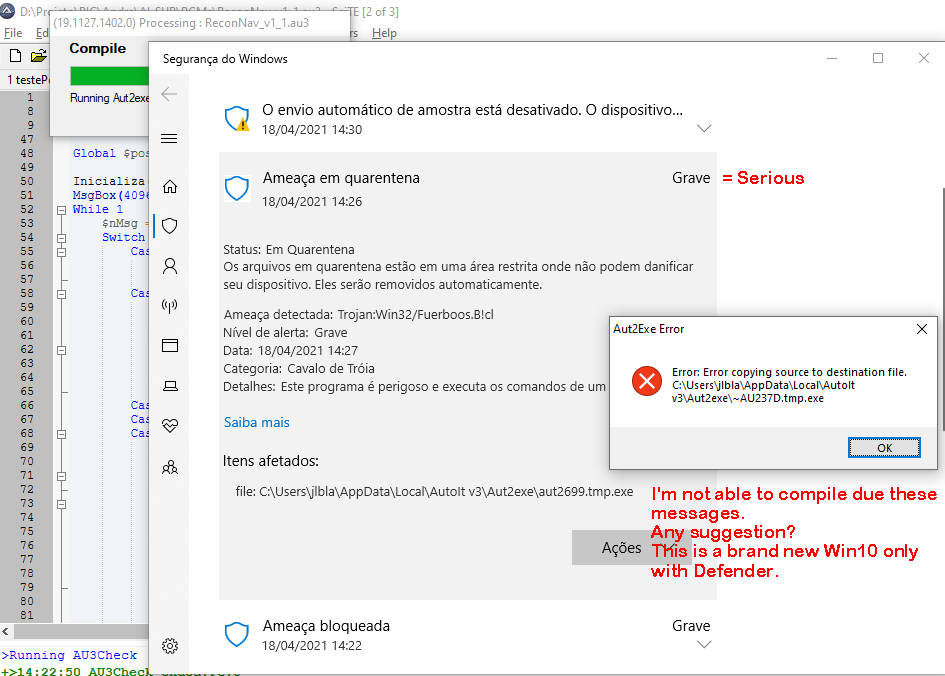945x676 pixels.
Task: Collapse the Switch fold at line 54
Action: (x=61, y=239)
